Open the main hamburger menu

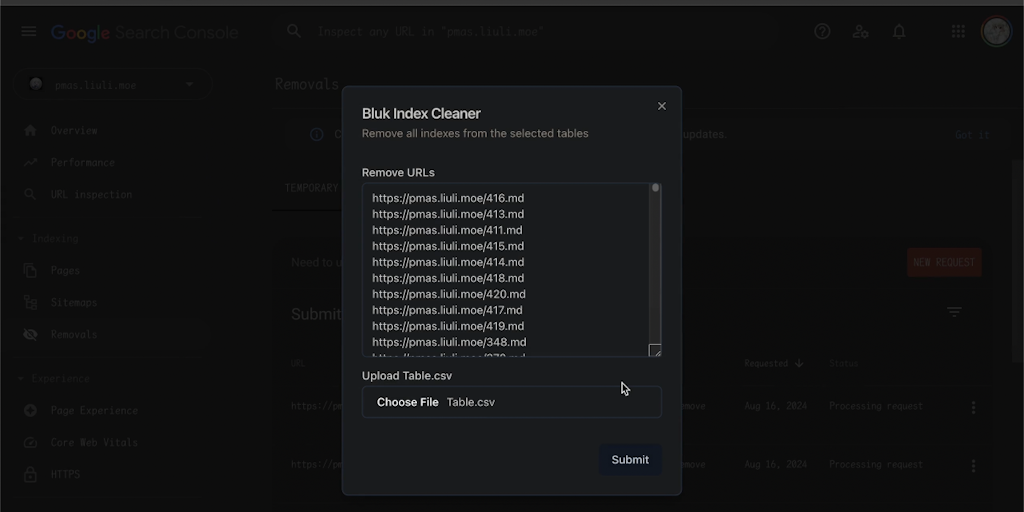pyautogui.click(x=29, y=32)
